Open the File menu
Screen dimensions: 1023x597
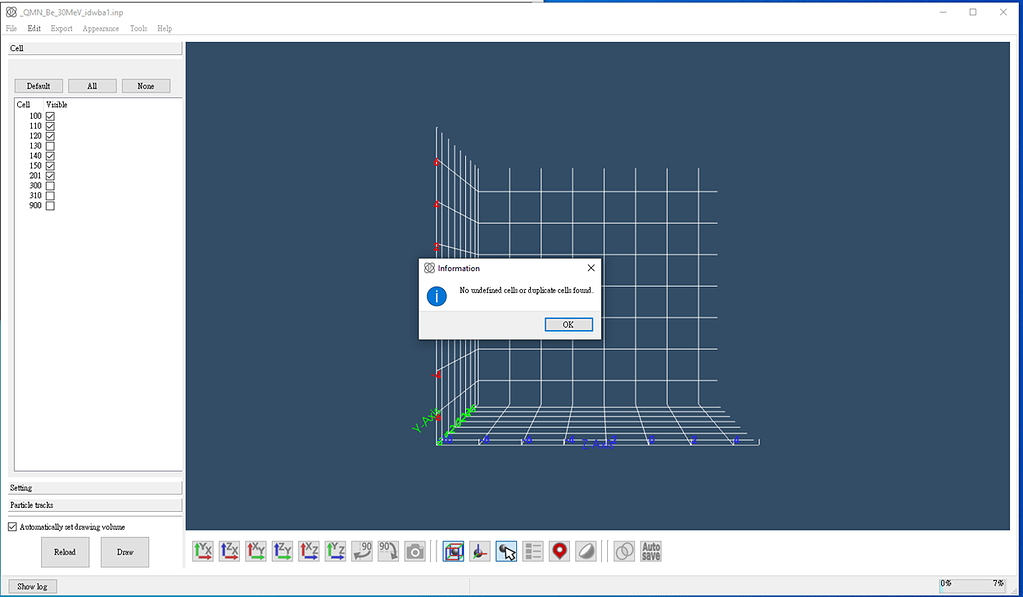[x=12, y=29]
